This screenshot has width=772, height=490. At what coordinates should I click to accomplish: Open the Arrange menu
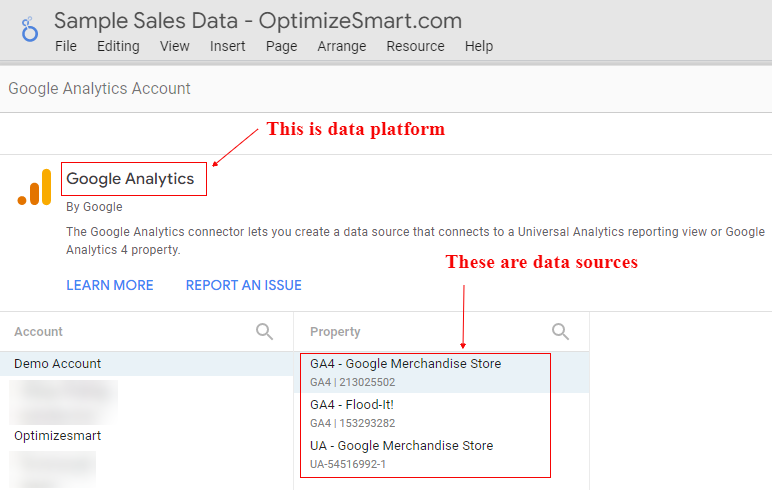pos(342,46)
